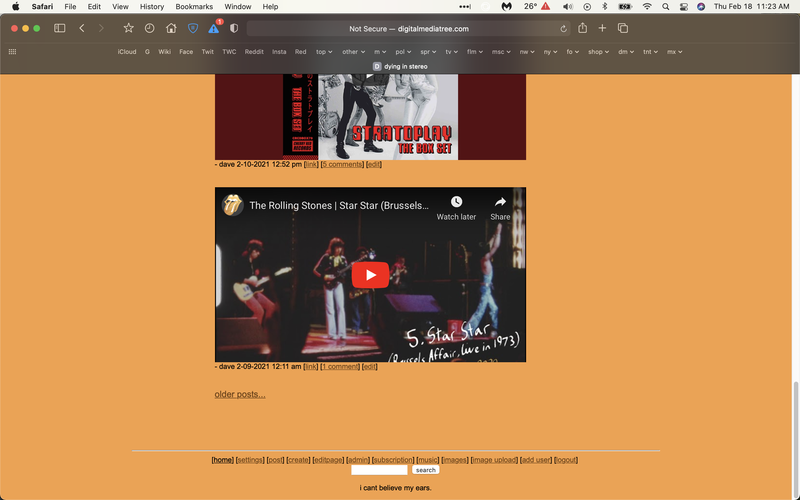Image resolution: width=800 pixels, height=500 pixels.
Task: Open the footer settings link
Action: (x=250, y=460)
